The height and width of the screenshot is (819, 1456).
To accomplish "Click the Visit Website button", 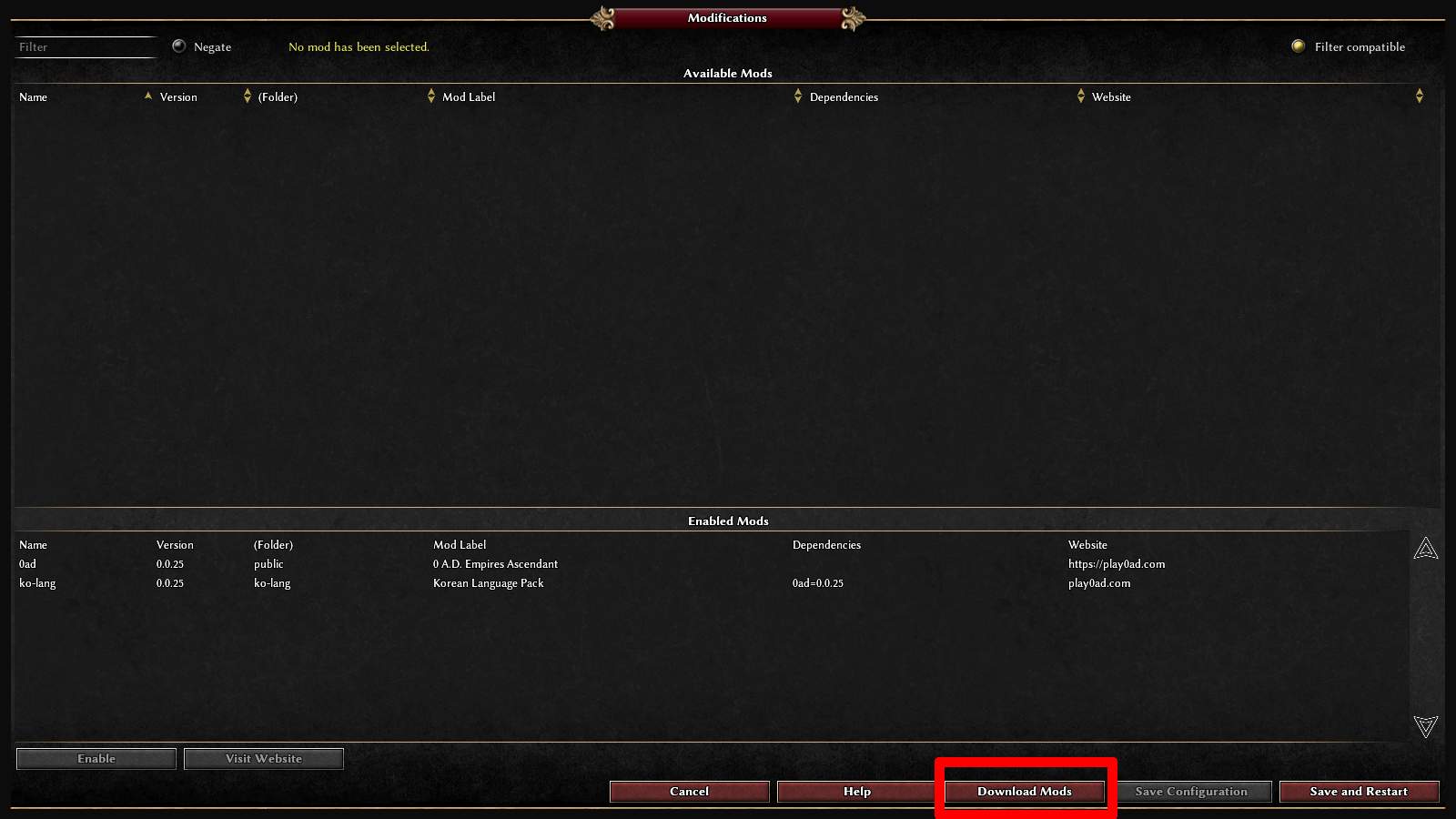I will (264, 759).
